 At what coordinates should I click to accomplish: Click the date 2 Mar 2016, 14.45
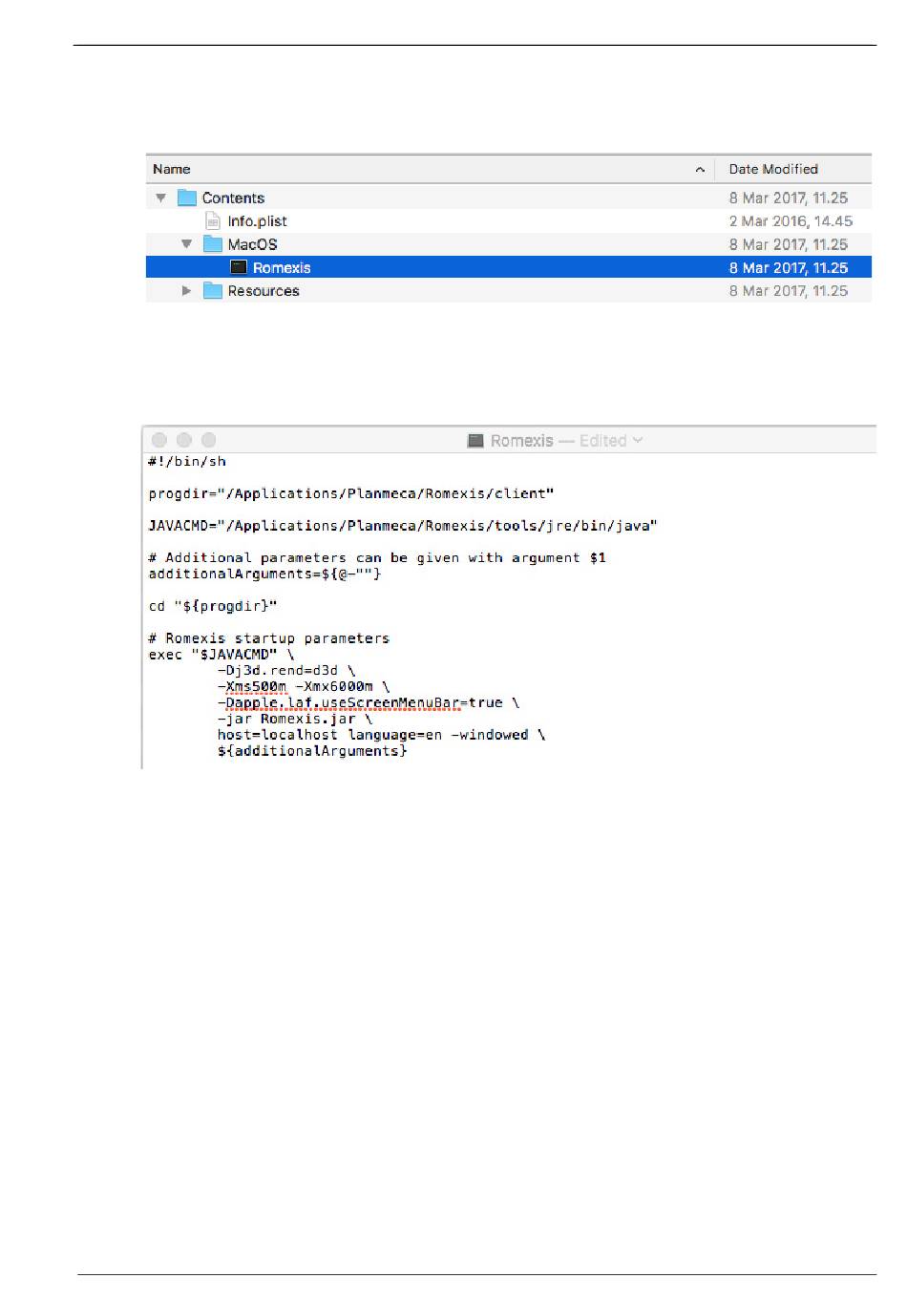coord(791,221)
